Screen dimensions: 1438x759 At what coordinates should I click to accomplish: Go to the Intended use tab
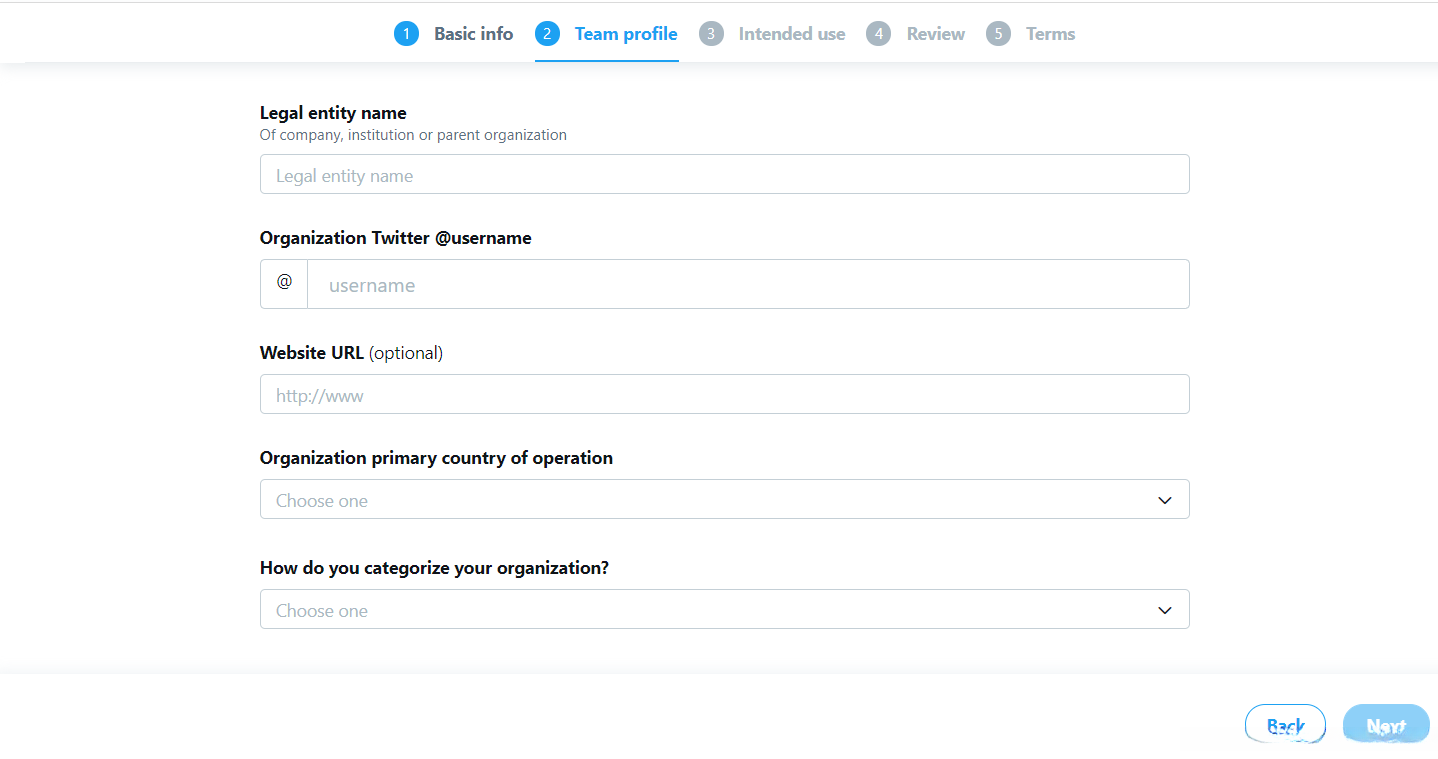pos(791,34)
